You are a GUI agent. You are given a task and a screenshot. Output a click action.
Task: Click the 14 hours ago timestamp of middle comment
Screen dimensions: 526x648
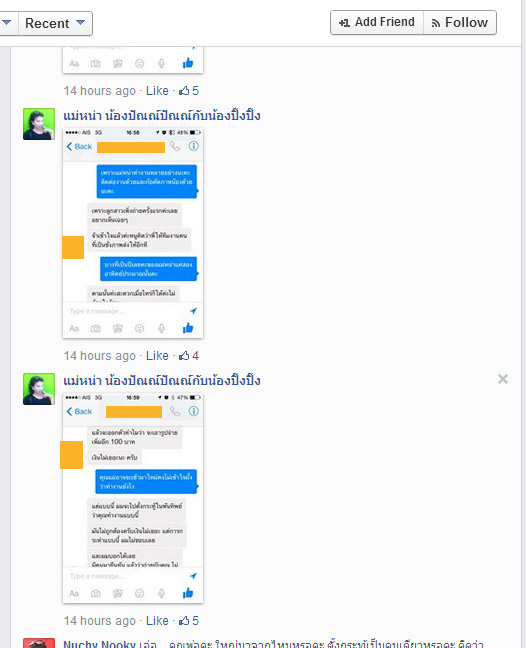click(100, 355)
